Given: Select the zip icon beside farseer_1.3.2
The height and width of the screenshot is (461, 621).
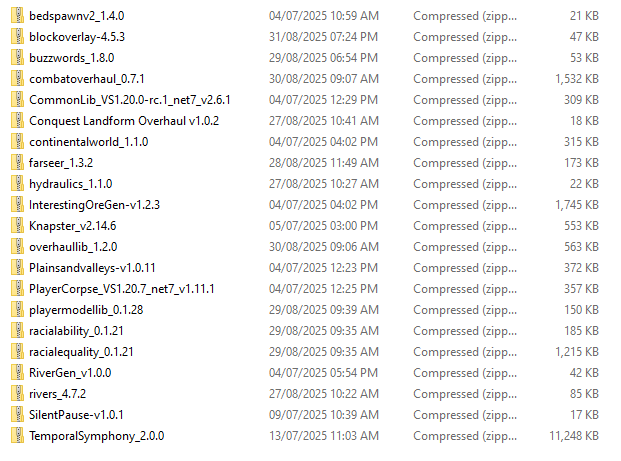Looking at the screenshot, I should [17, 162].
